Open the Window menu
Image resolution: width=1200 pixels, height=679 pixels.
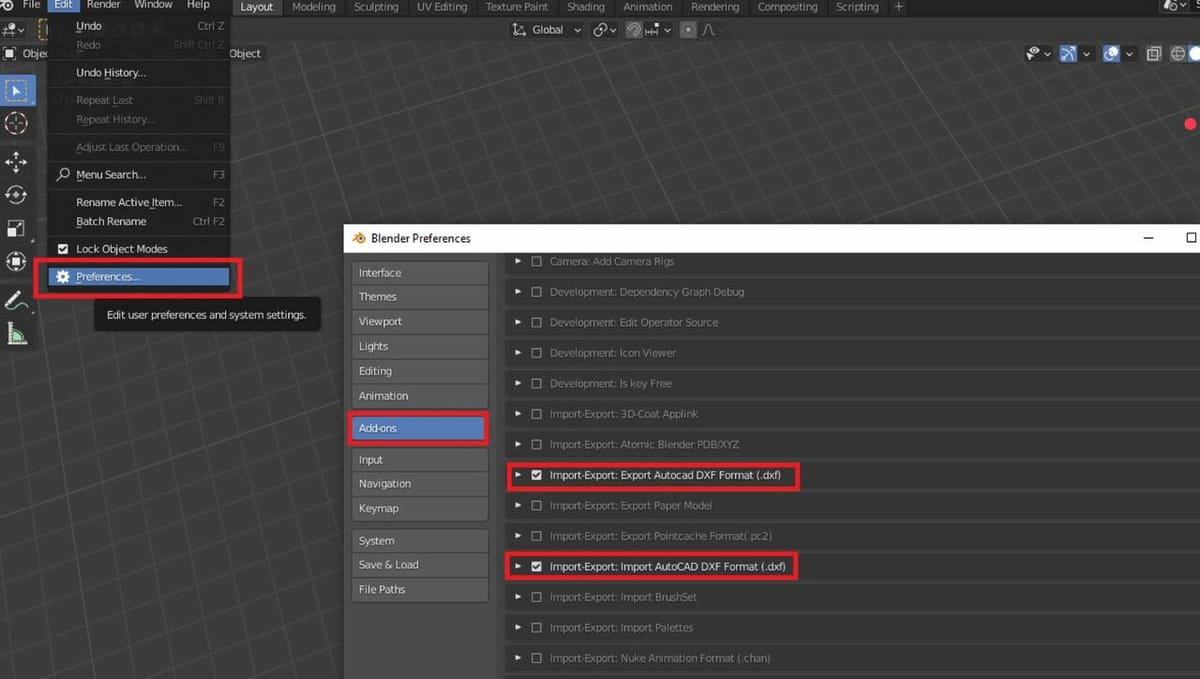153,5
